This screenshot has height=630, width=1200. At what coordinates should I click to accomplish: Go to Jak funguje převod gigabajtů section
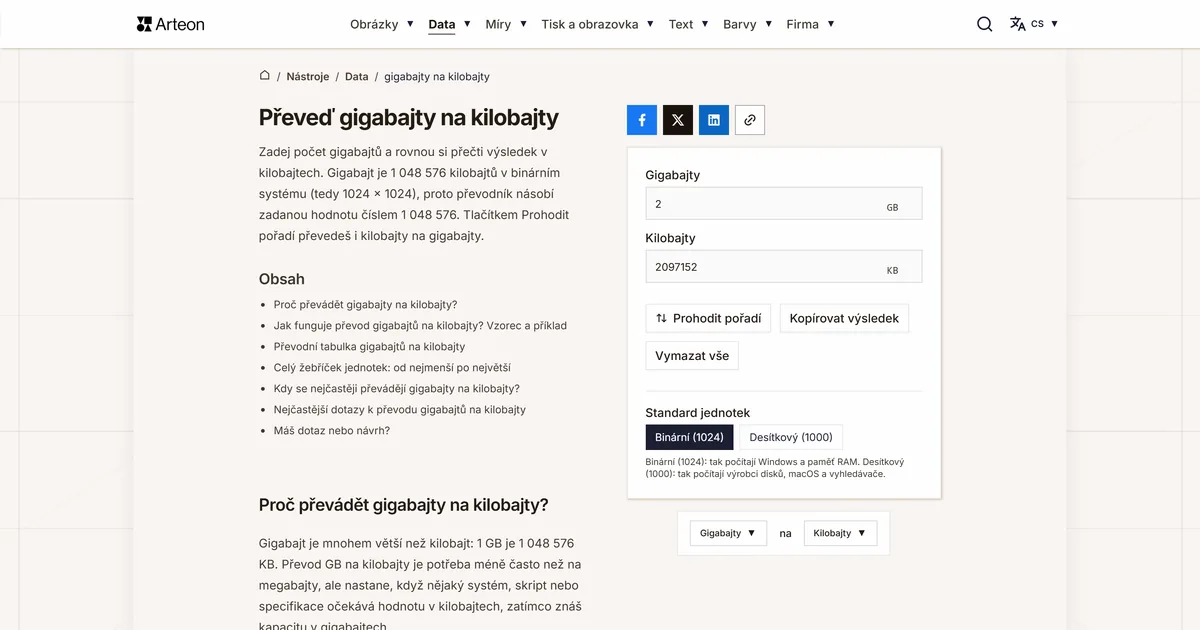pos(420,326)
